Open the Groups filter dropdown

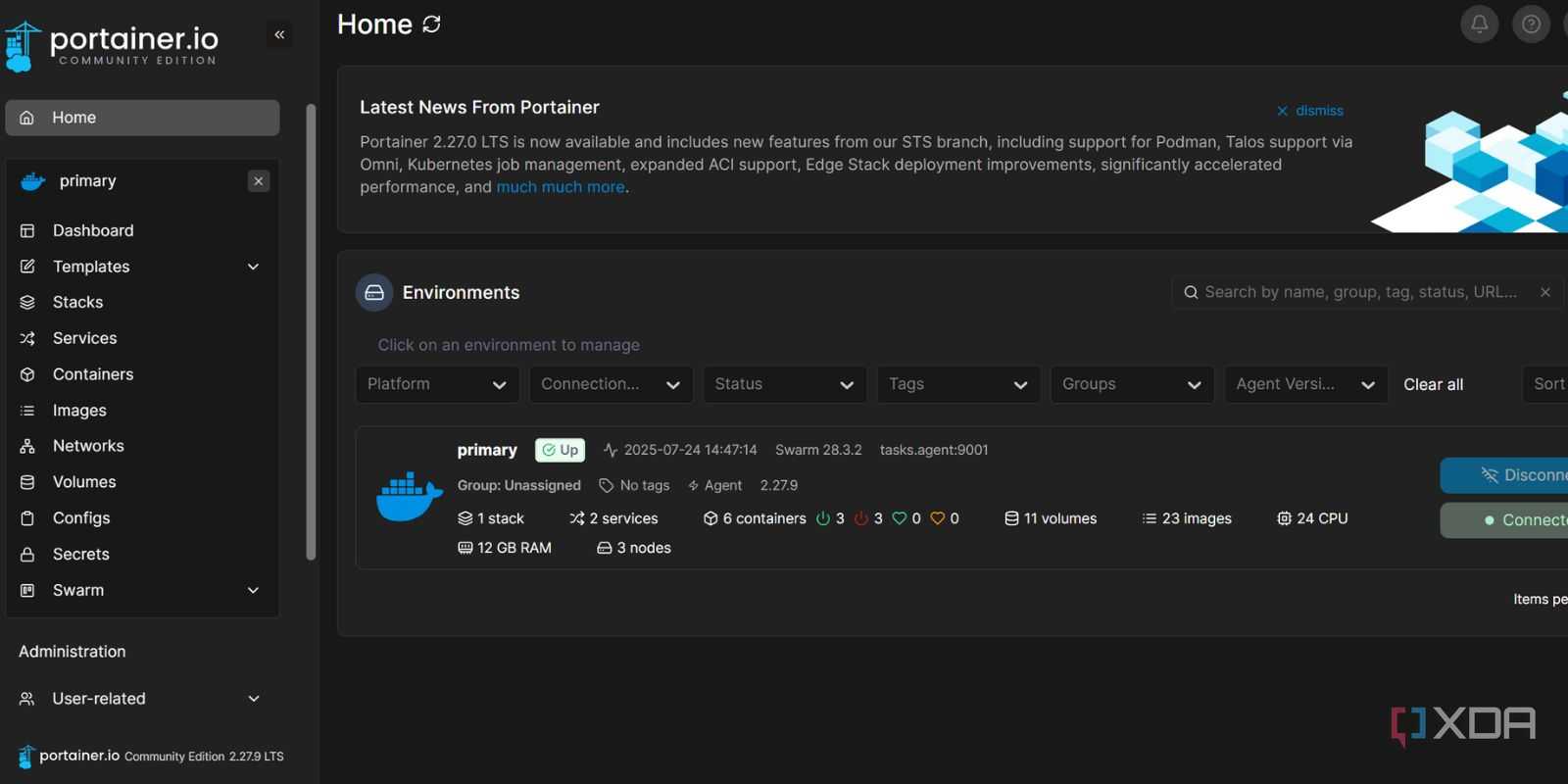1132,384
